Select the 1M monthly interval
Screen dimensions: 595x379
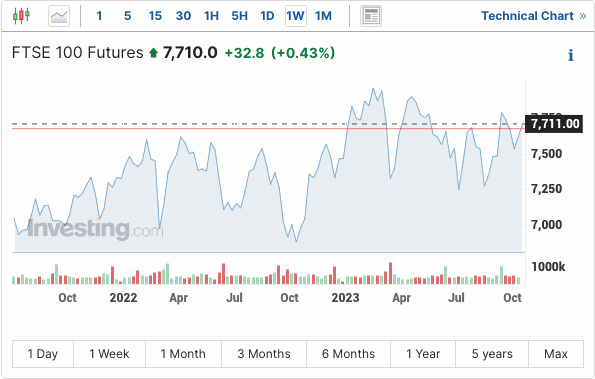click(323, 16)
